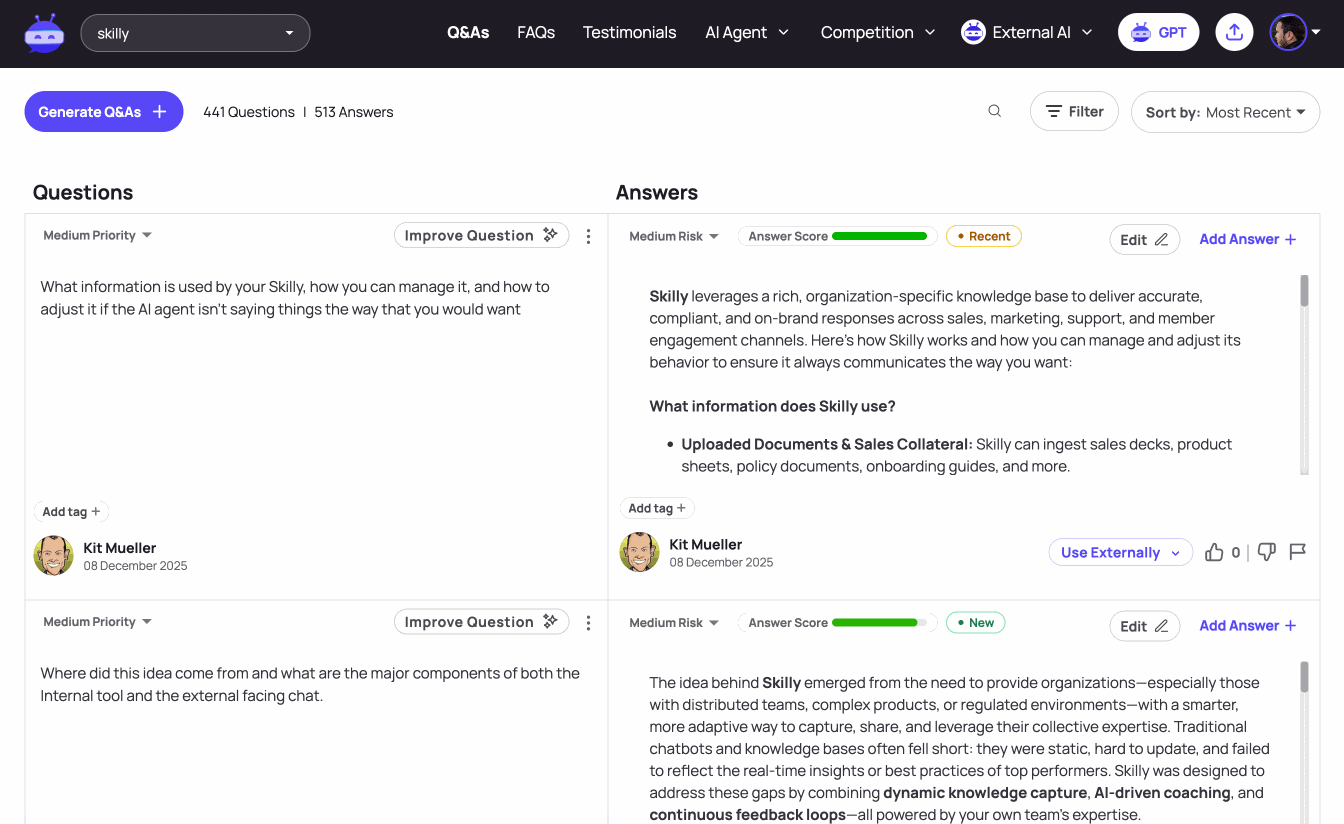Screen dimensions: 1344x824
Task: Click Generate Q&As button
Action: click(x=104, y=112)
